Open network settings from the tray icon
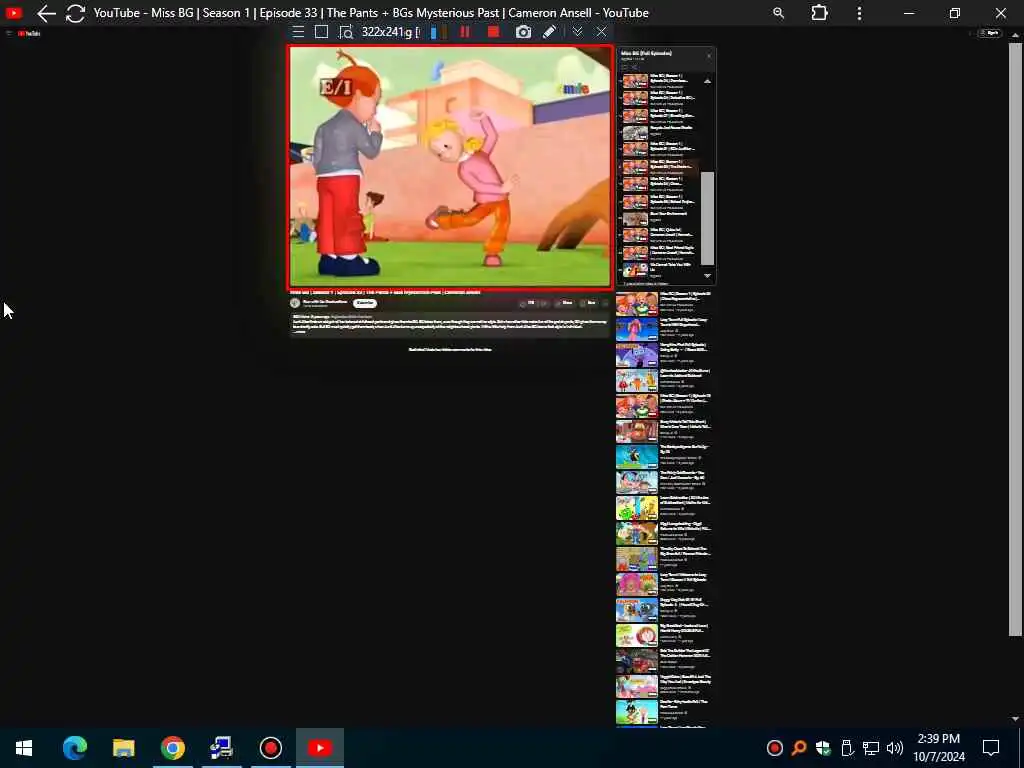Screen dimensions: 1024x768 [871, 748]
